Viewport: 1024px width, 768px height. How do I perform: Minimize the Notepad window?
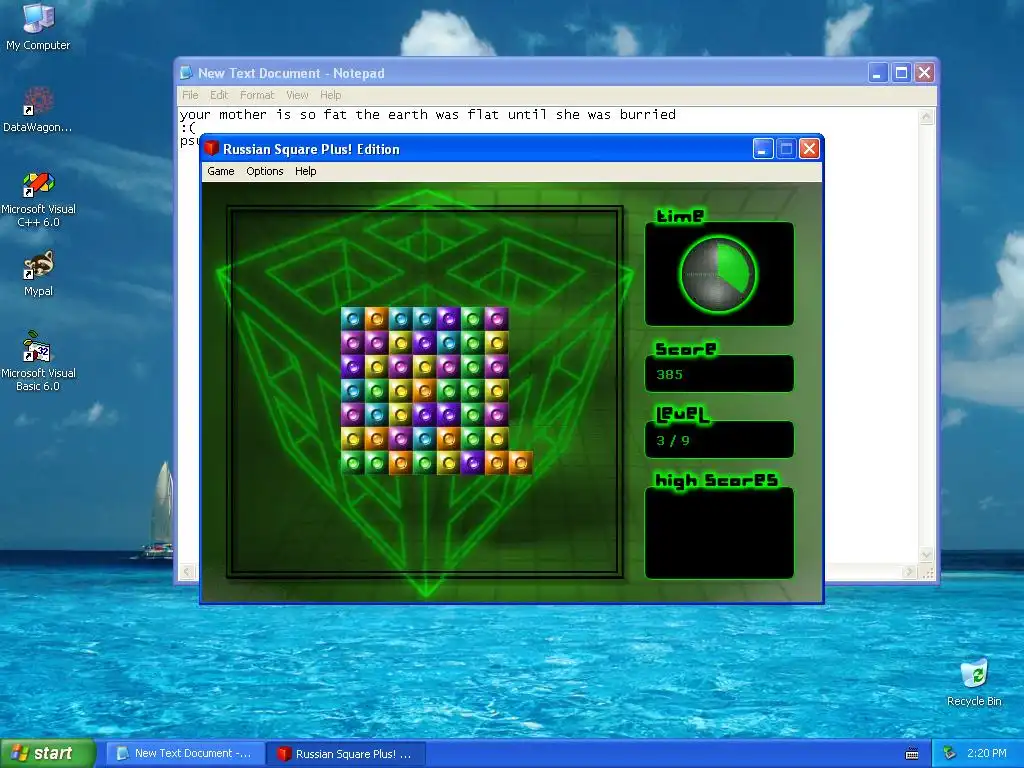tap(878, 72)
